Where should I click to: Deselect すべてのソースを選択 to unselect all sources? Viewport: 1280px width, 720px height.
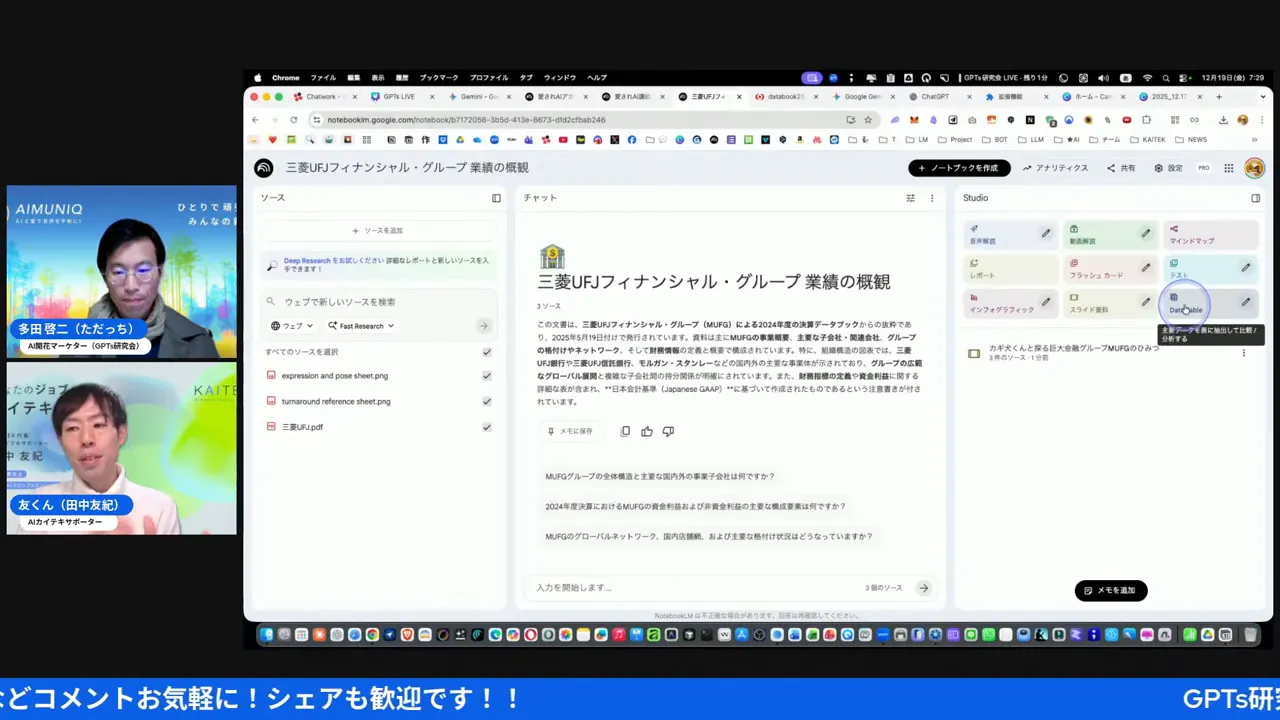click(487, 353)
